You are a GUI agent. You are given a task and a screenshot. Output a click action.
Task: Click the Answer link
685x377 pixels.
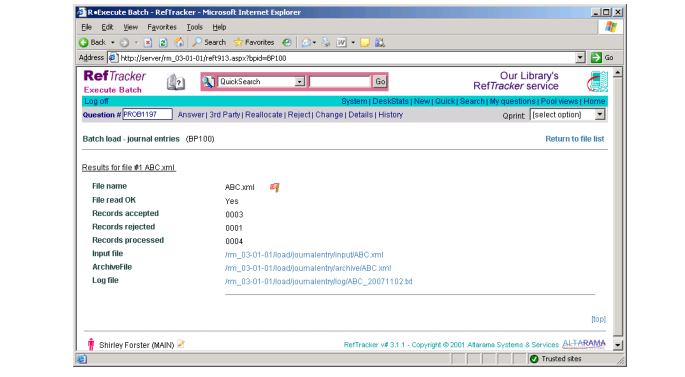pyautogui.click(x=191, y=115)
